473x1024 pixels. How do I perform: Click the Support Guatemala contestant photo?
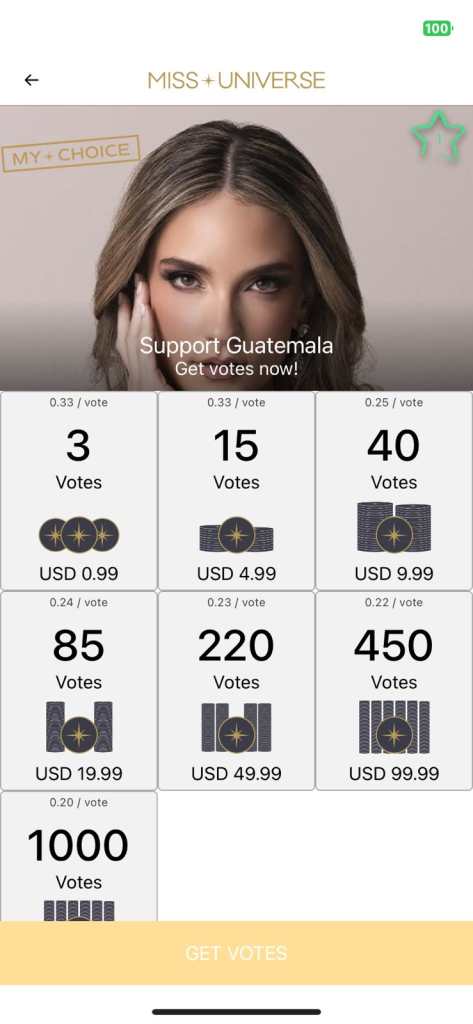(x=236, y=248)
